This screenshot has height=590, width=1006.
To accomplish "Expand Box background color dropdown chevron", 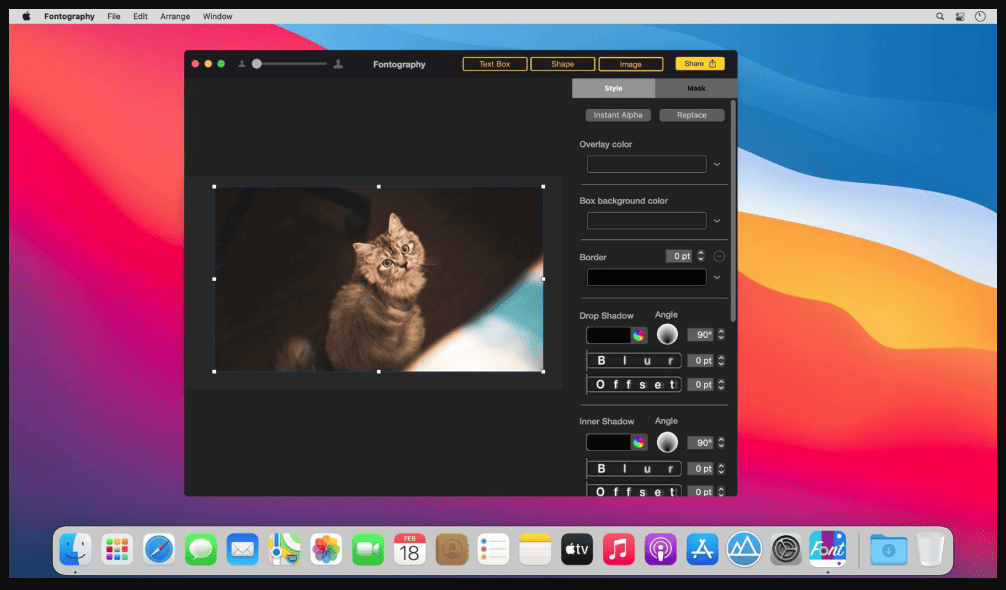I will click(717, 221).
